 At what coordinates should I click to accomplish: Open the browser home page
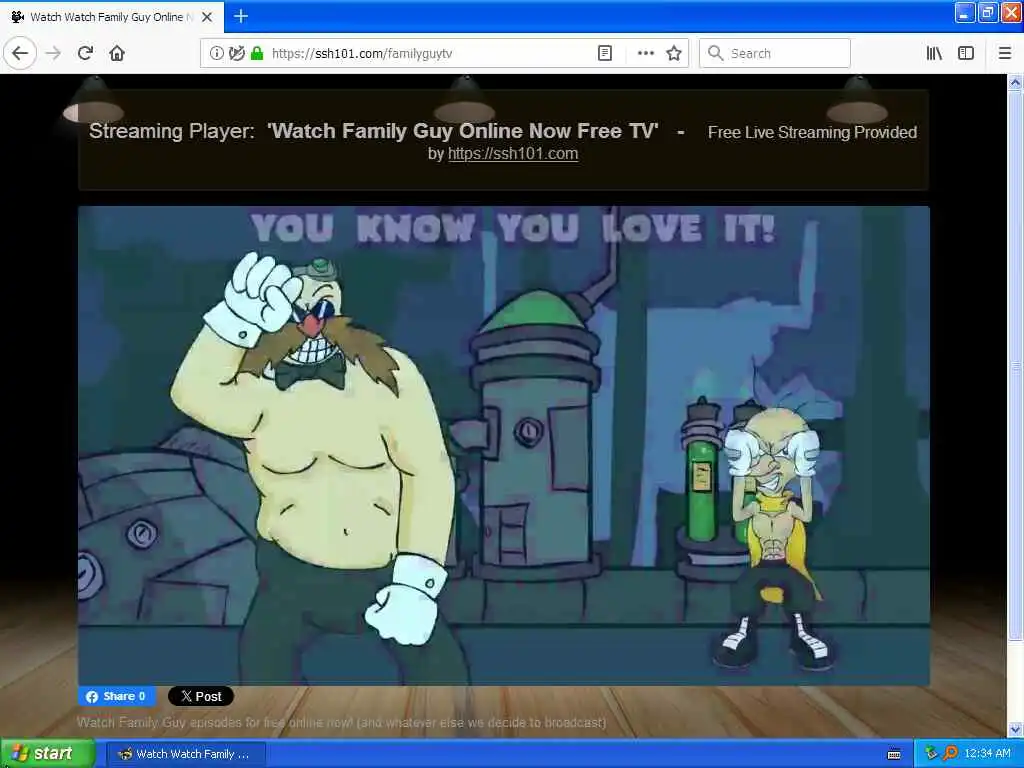(x=117, y=54)
